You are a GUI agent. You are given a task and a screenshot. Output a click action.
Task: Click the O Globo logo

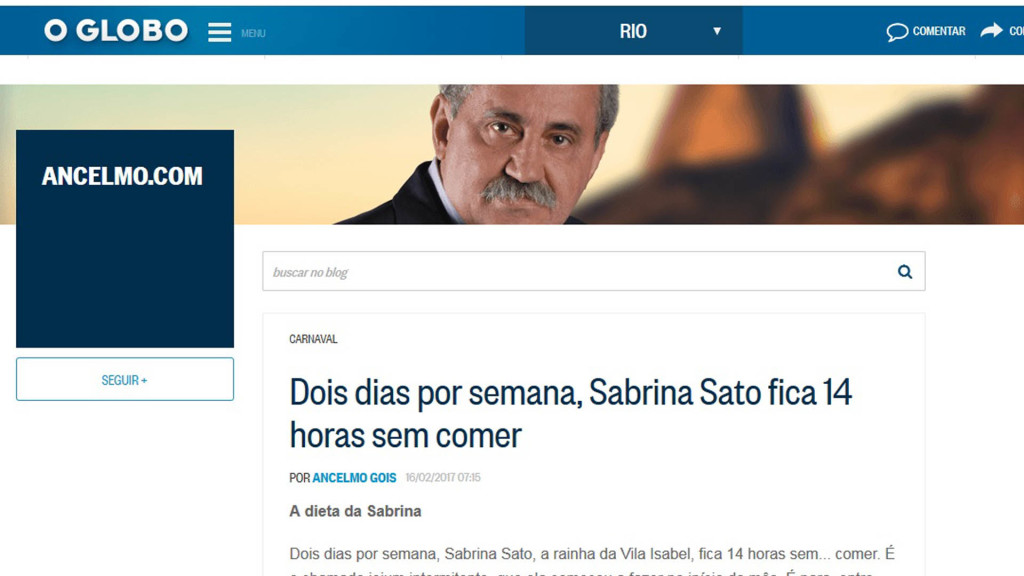click(x=116, y=31)
